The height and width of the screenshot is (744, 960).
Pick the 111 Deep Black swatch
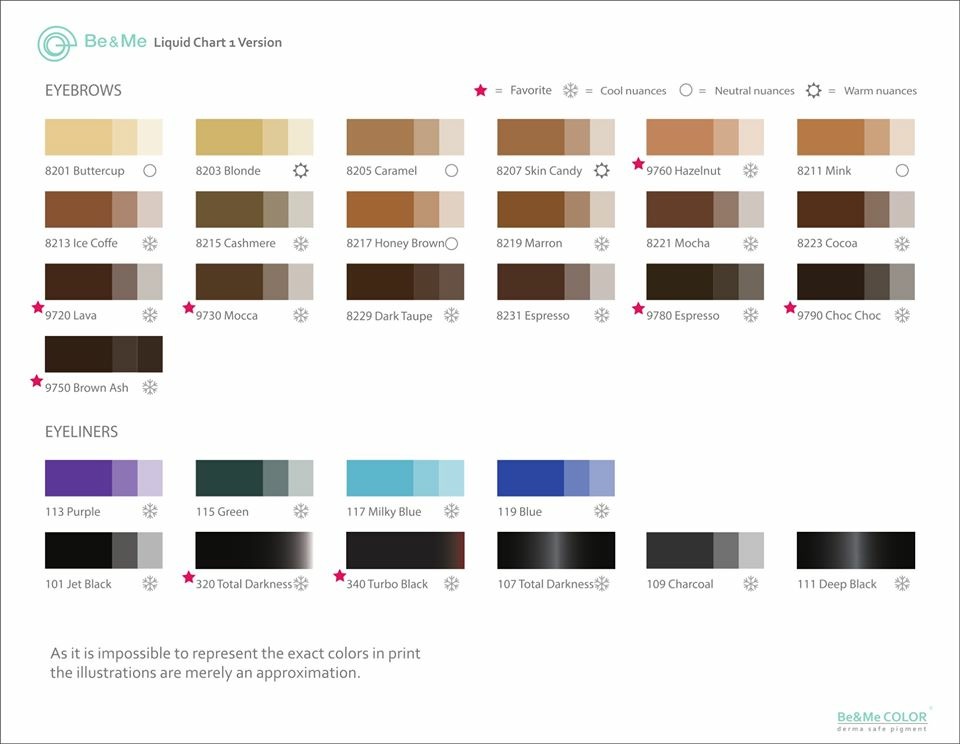point(855,550)
